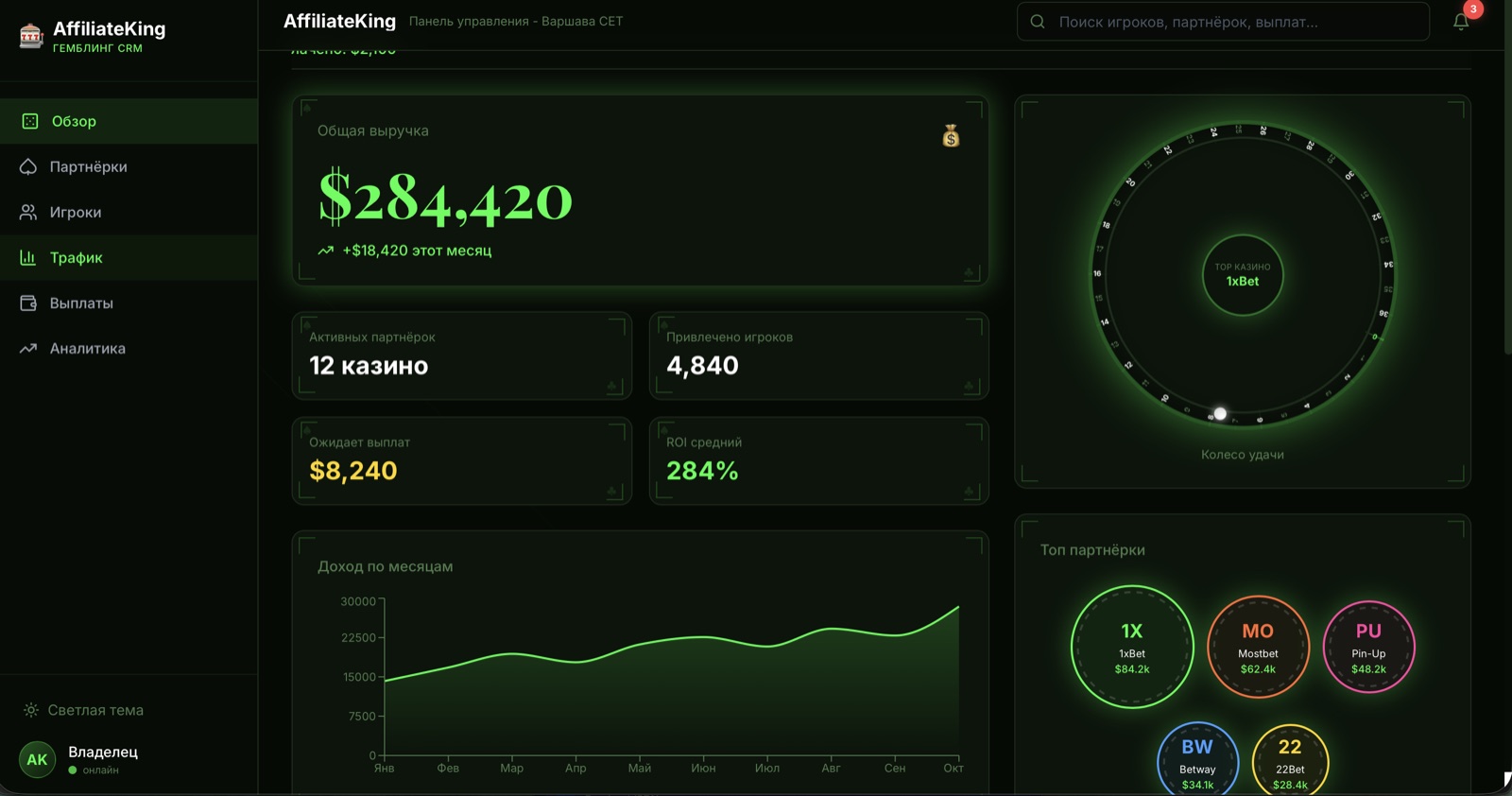Open the Ожидает выплат card

click(x=462, y=460)
